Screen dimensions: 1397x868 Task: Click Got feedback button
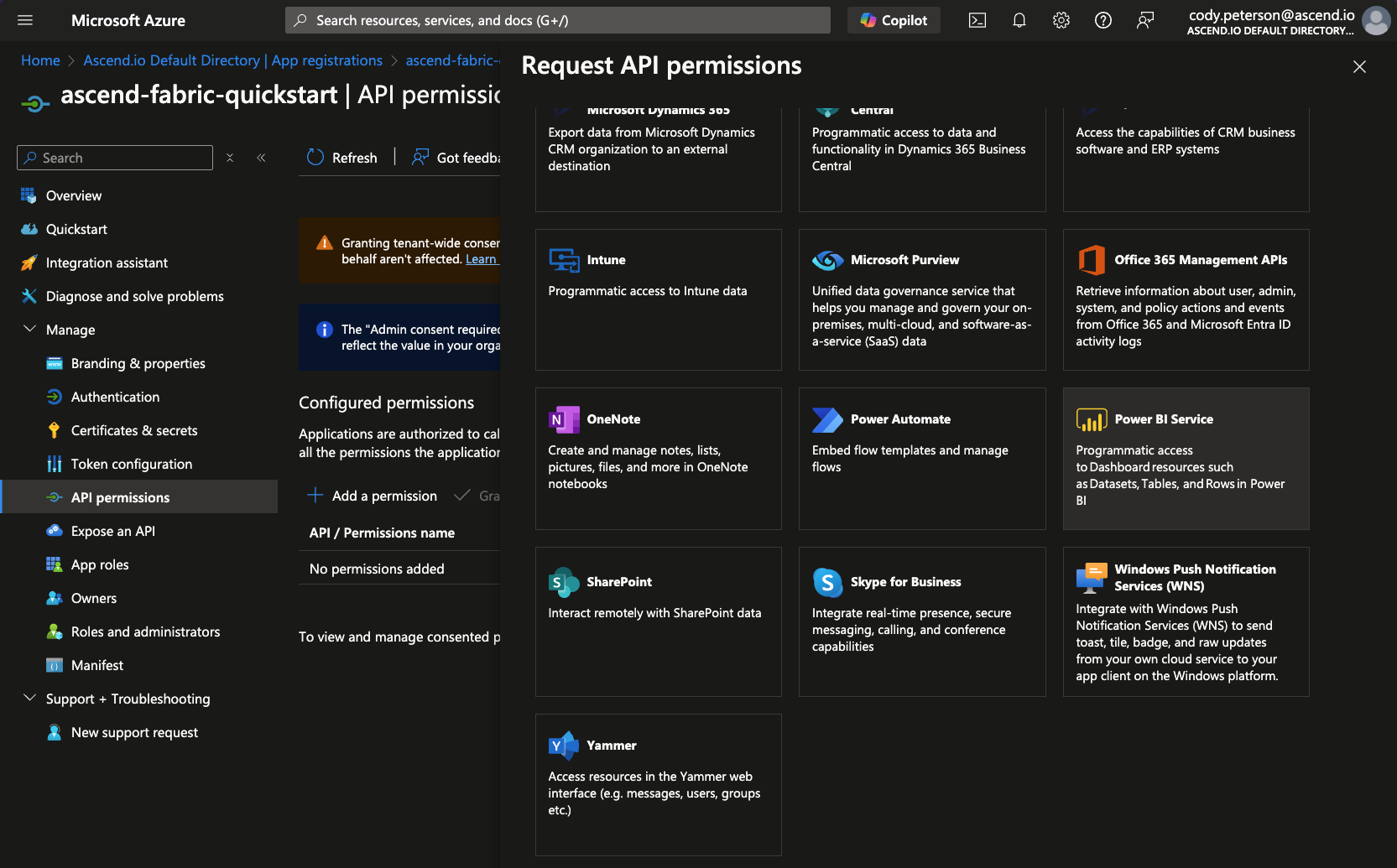pyautogui.click(x=455, y=158)
